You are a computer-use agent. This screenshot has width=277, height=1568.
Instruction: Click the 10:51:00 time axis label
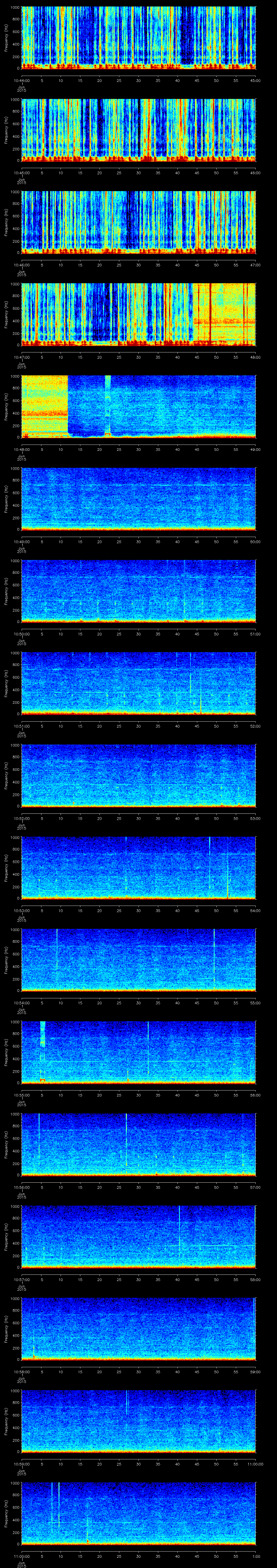tap(21, 726)
